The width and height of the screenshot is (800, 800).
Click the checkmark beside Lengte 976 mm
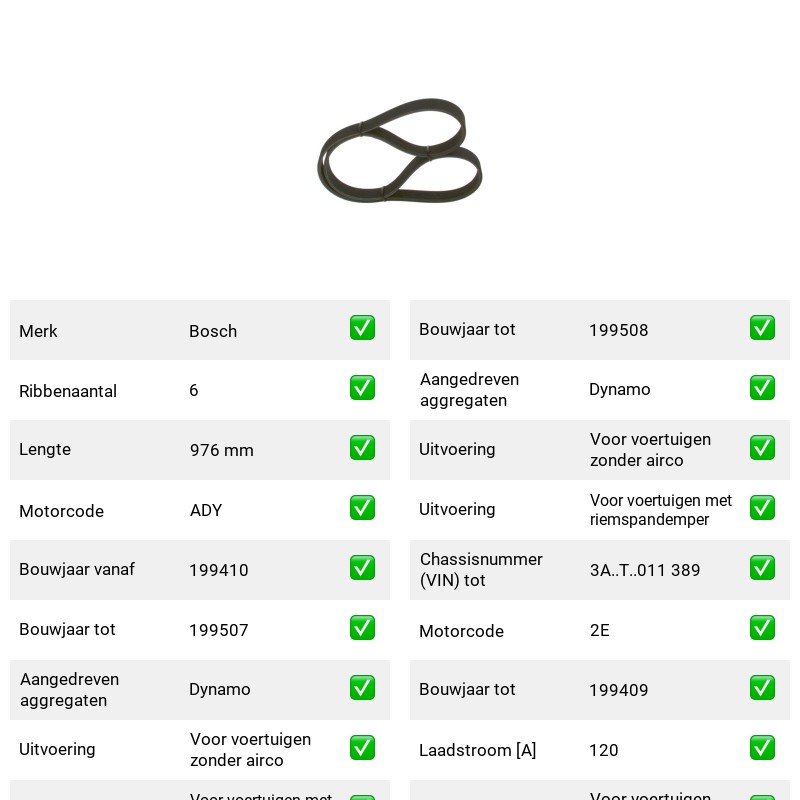click(362, 447)
